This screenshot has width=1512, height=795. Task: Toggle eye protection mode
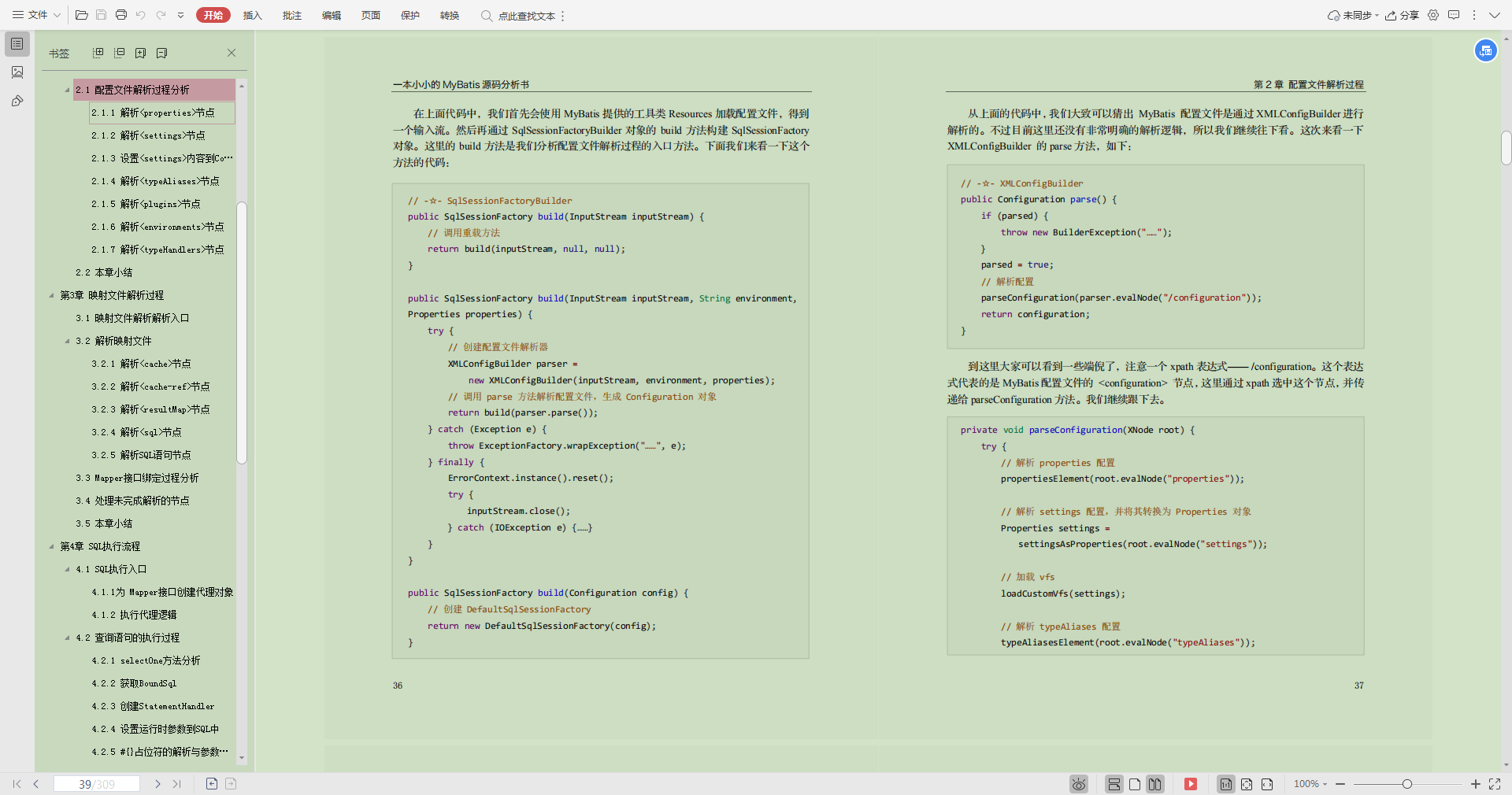pos(1079,784)
